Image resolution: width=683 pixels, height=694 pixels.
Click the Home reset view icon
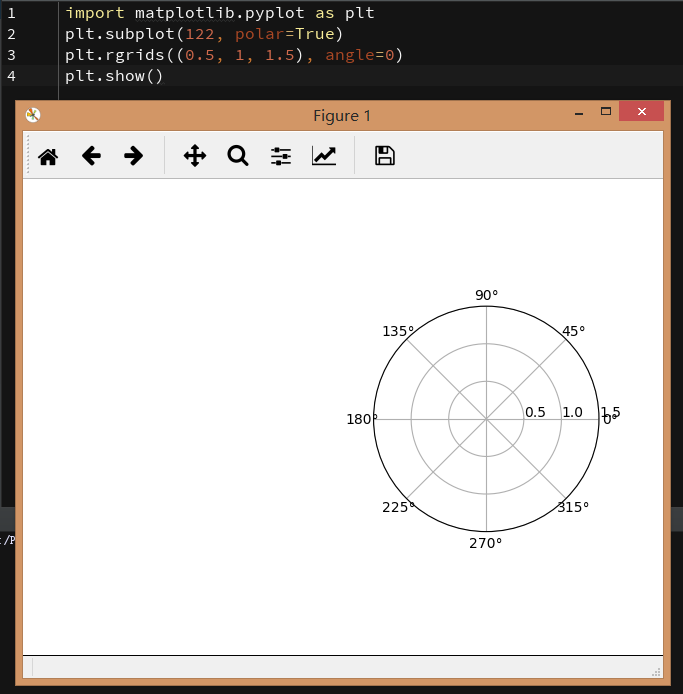tap(48, 156)
